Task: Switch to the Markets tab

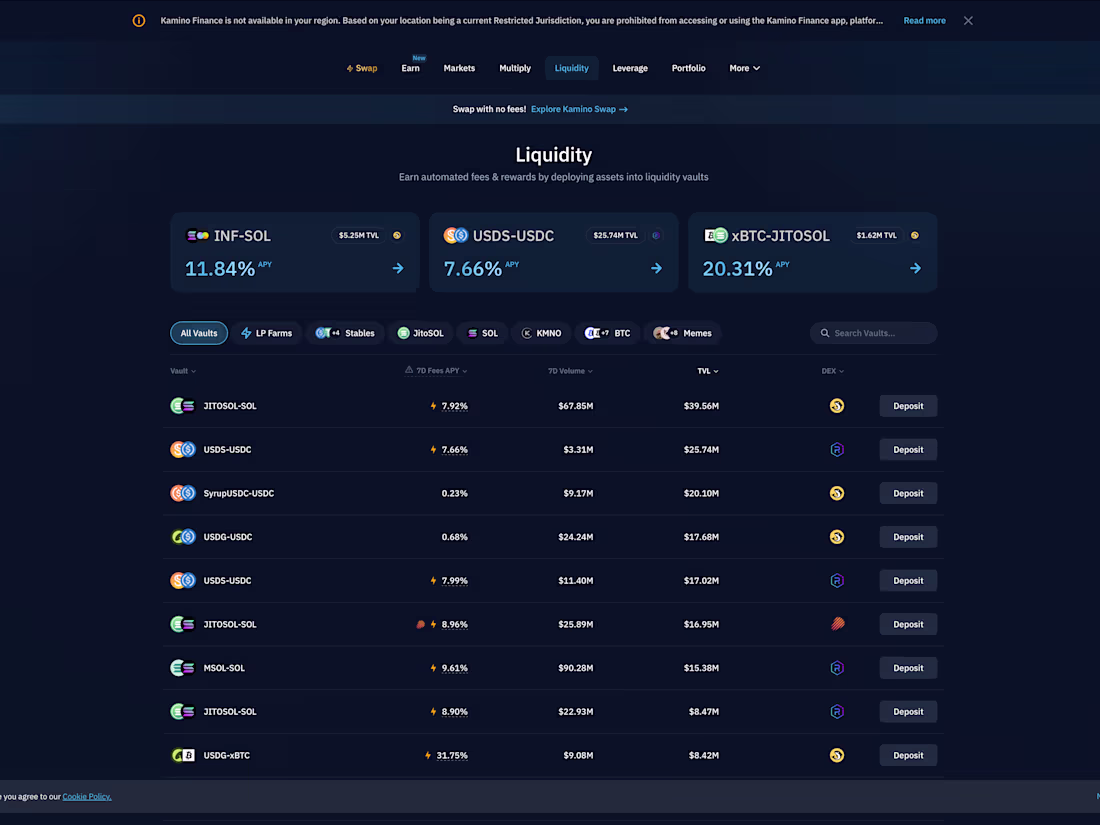Action: (x=459, y=68)
